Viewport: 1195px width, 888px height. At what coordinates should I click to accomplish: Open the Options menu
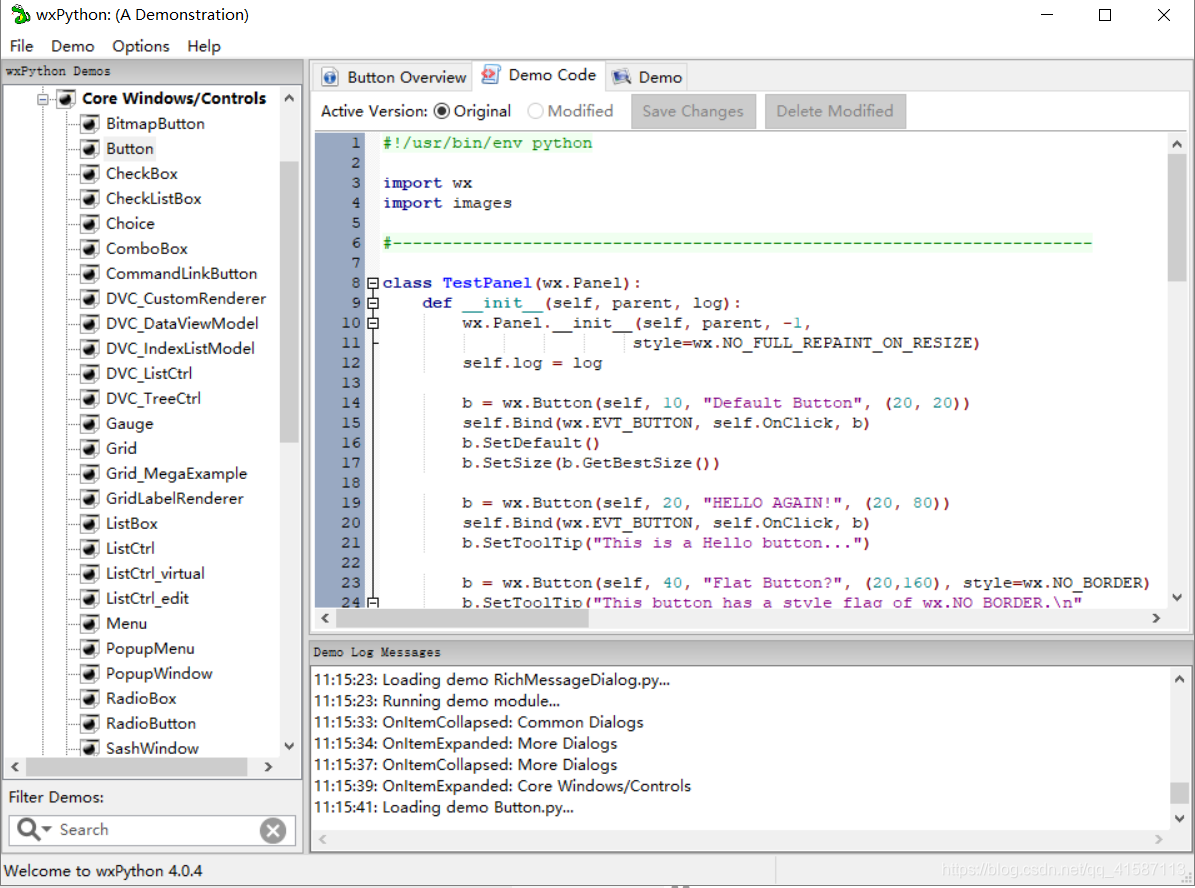140,46
